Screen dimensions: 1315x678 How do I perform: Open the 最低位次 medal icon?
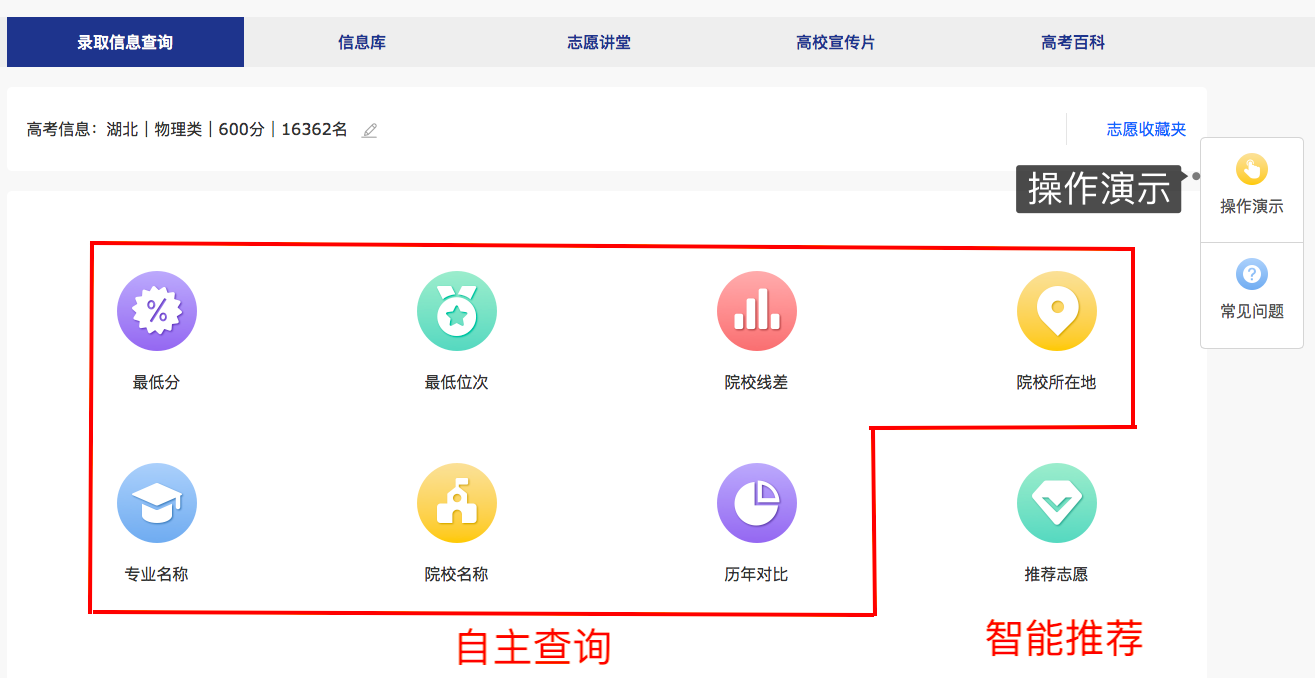pos(457,311)
